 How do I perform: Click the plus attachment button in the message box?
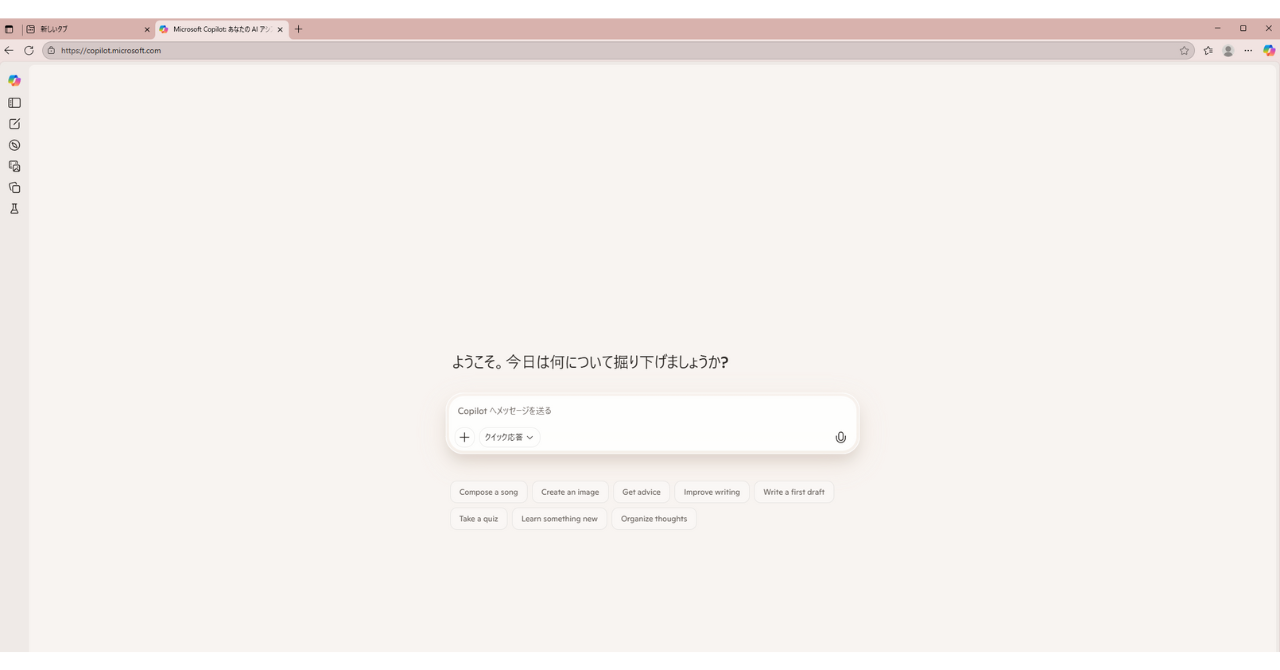coord(464,437)
